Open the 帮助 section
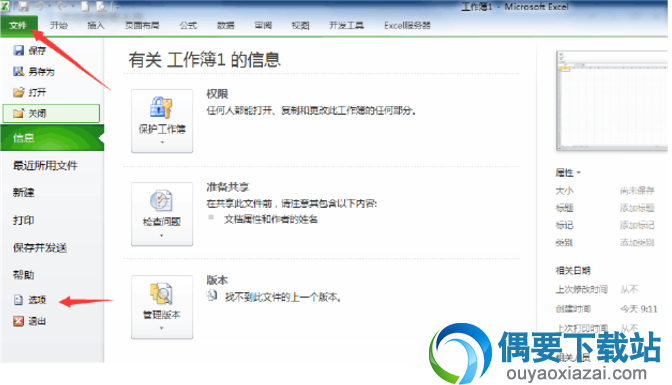This screenshot has width=672, height=385. 24,275
